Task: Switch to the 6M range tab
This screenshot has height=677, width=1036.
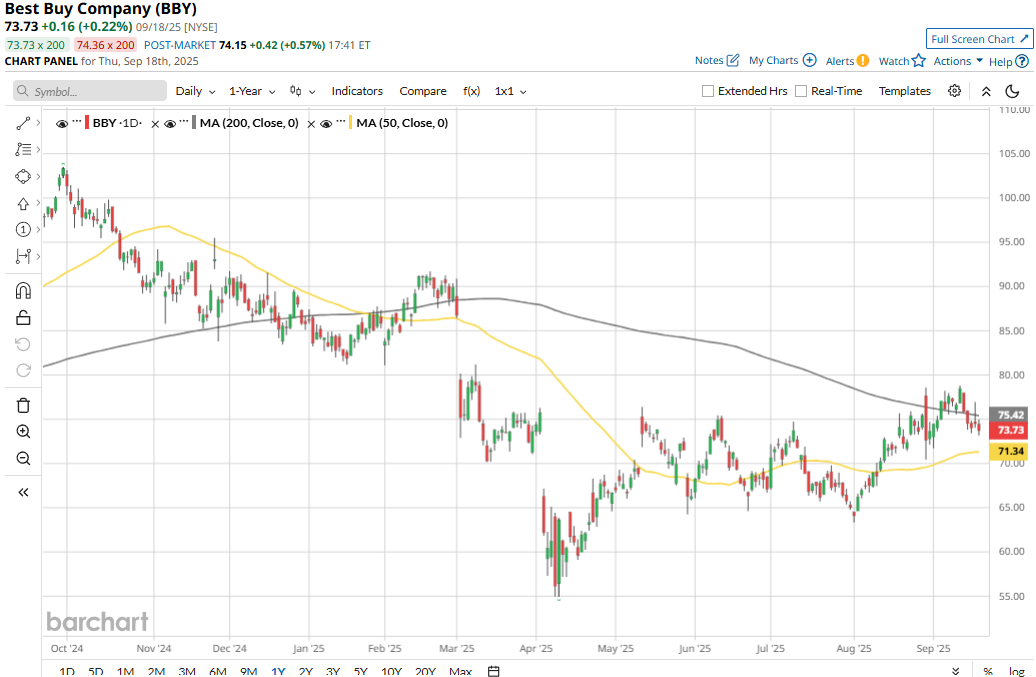Action: [x=217, y=671]
